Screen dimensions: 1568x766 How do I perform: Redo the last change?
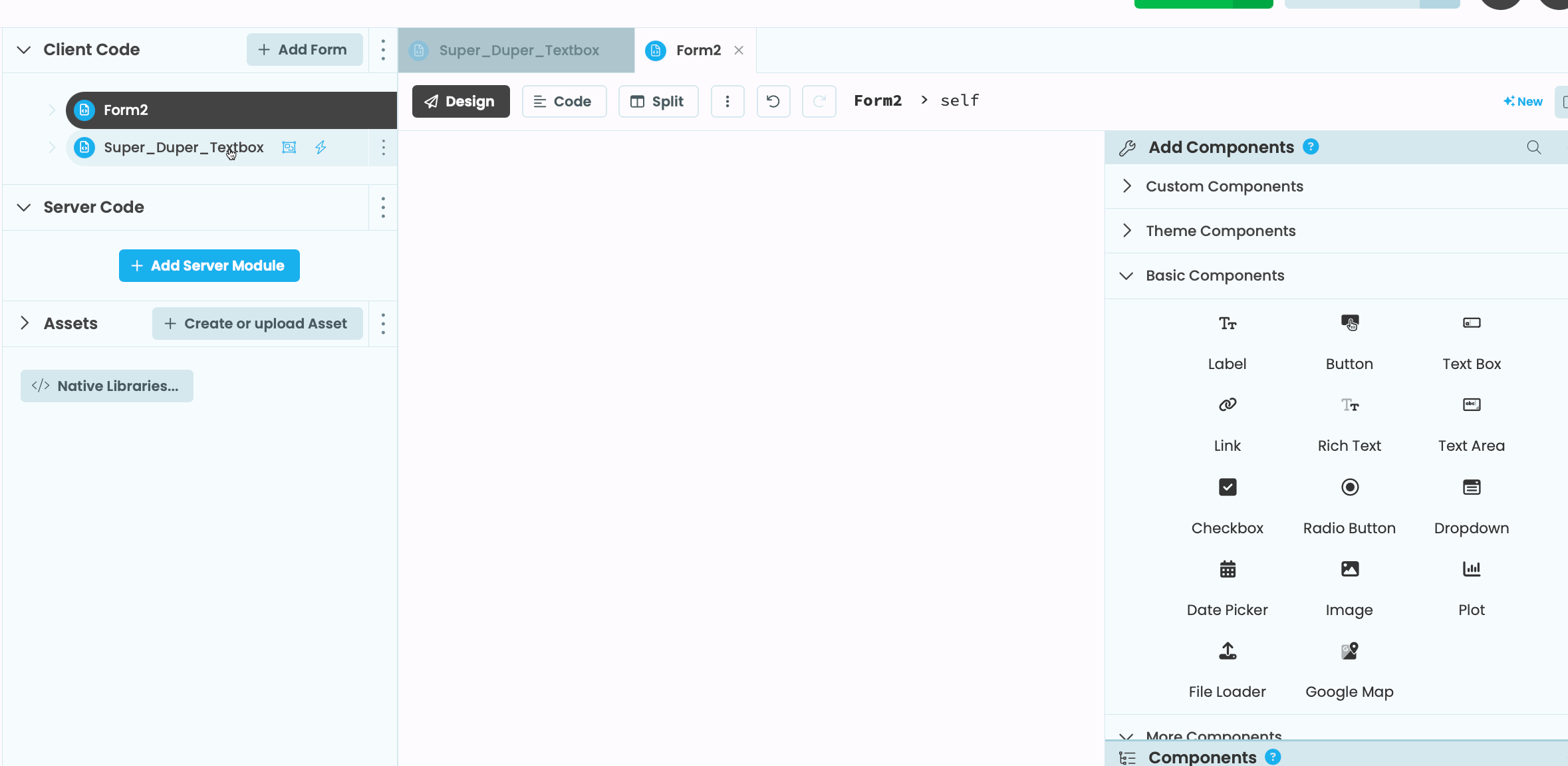819,101
